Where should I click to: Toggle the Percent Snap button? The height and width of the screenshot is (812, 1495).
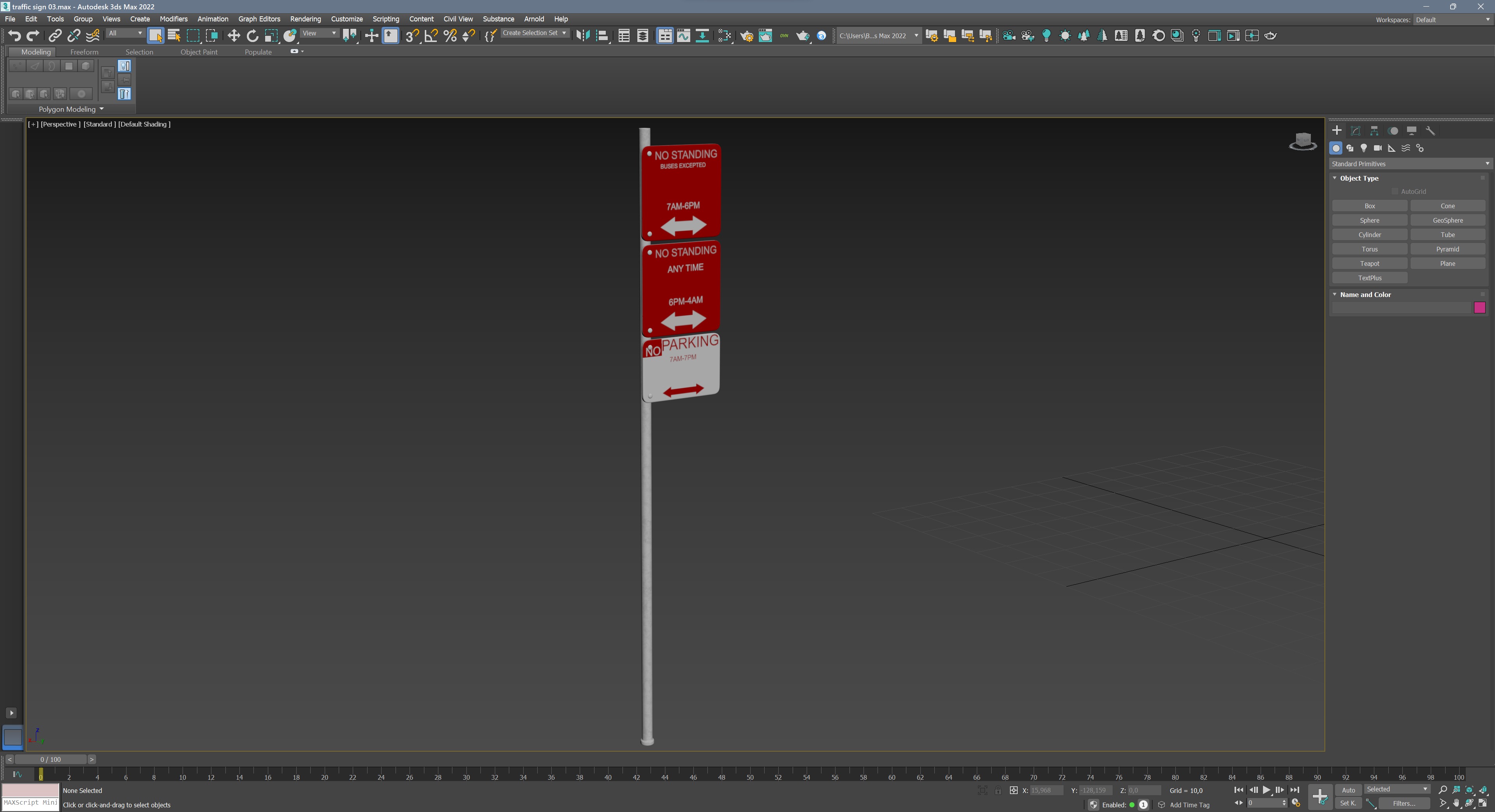pos(450,35)
